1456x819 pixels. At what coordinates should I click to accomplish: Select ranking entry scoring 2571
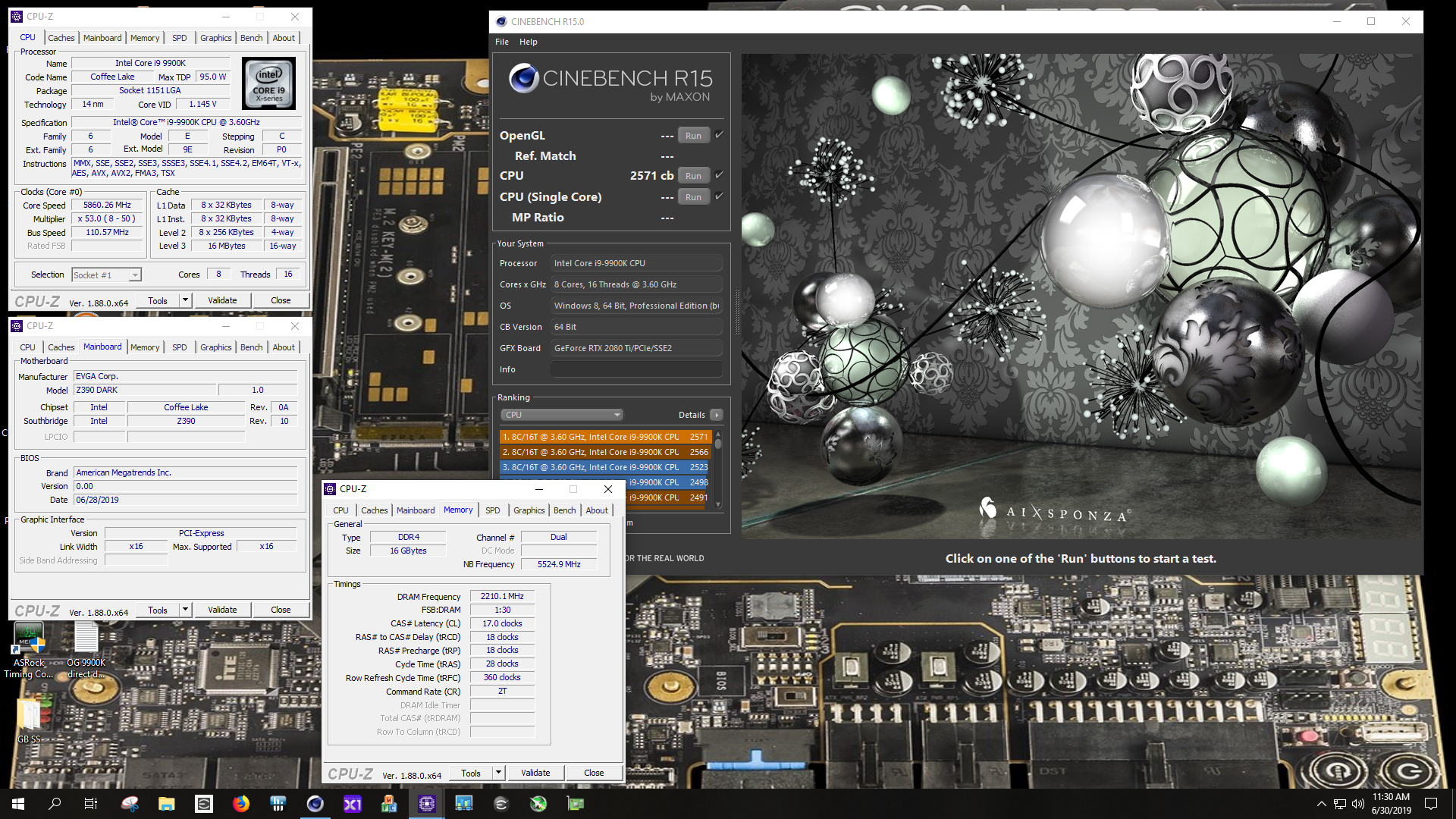(605, 437)
